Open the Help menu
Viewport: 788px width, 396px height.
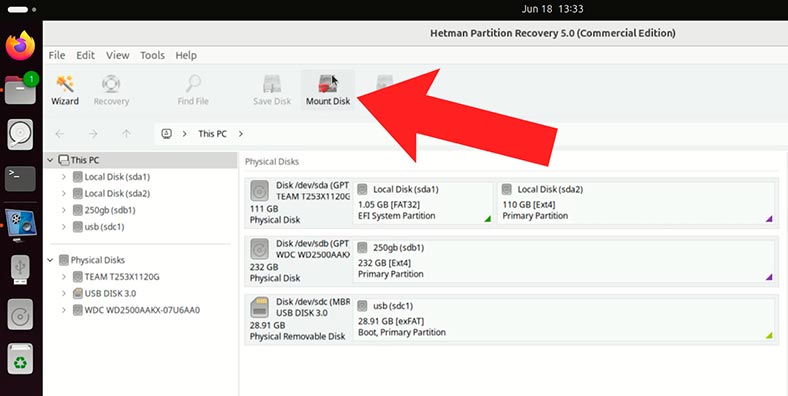coord(186,55)
